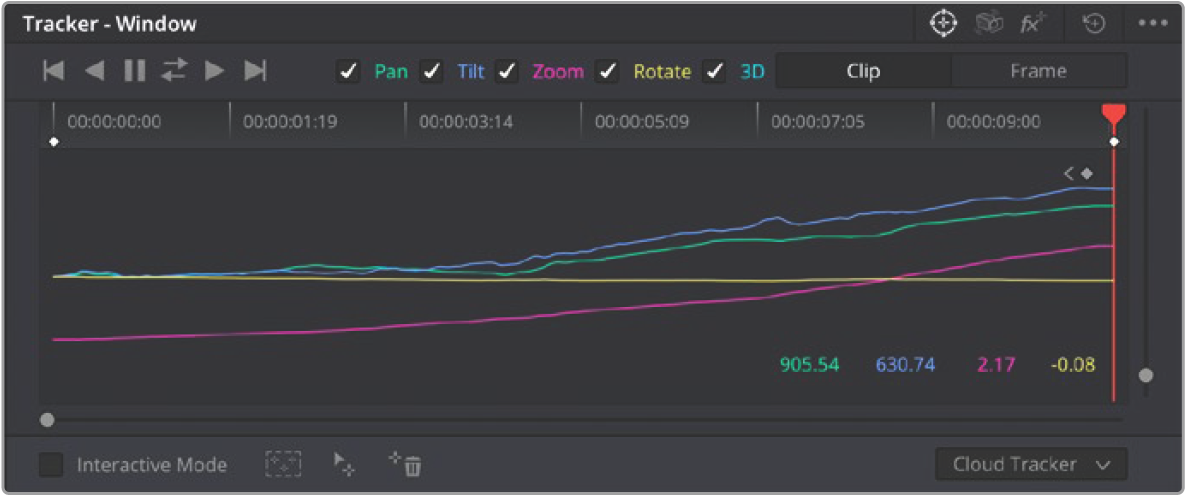Start tracking forward
Screen dimensions: 1186x496
[x=215, y=71]
